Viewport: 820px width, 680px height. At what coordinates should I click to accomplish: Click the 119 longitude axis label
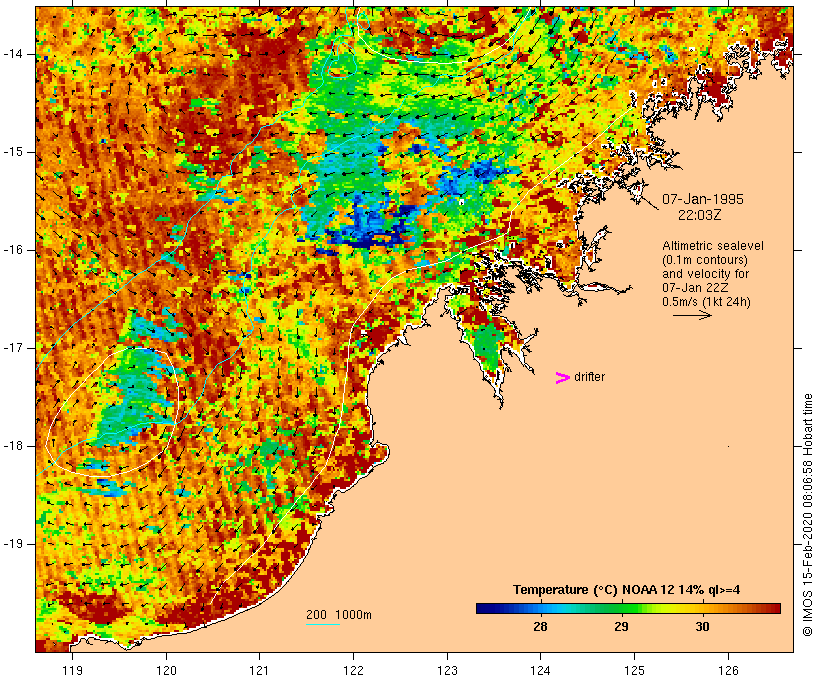(72, 671)
